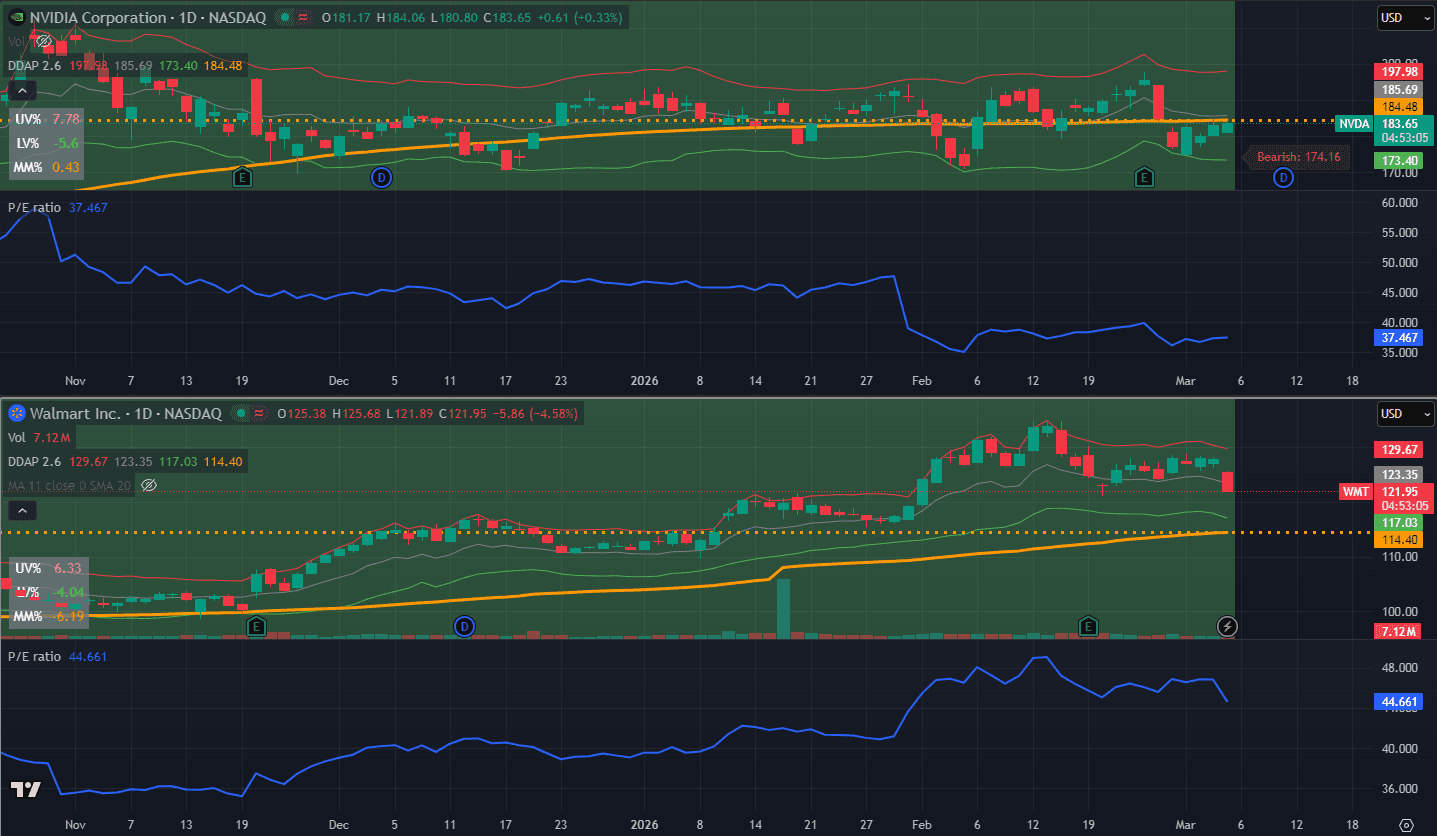This screenshot has height=836, width=1437.
Task: Click the Walmart December dividend D marker
Action: click(x=463, y=626)
